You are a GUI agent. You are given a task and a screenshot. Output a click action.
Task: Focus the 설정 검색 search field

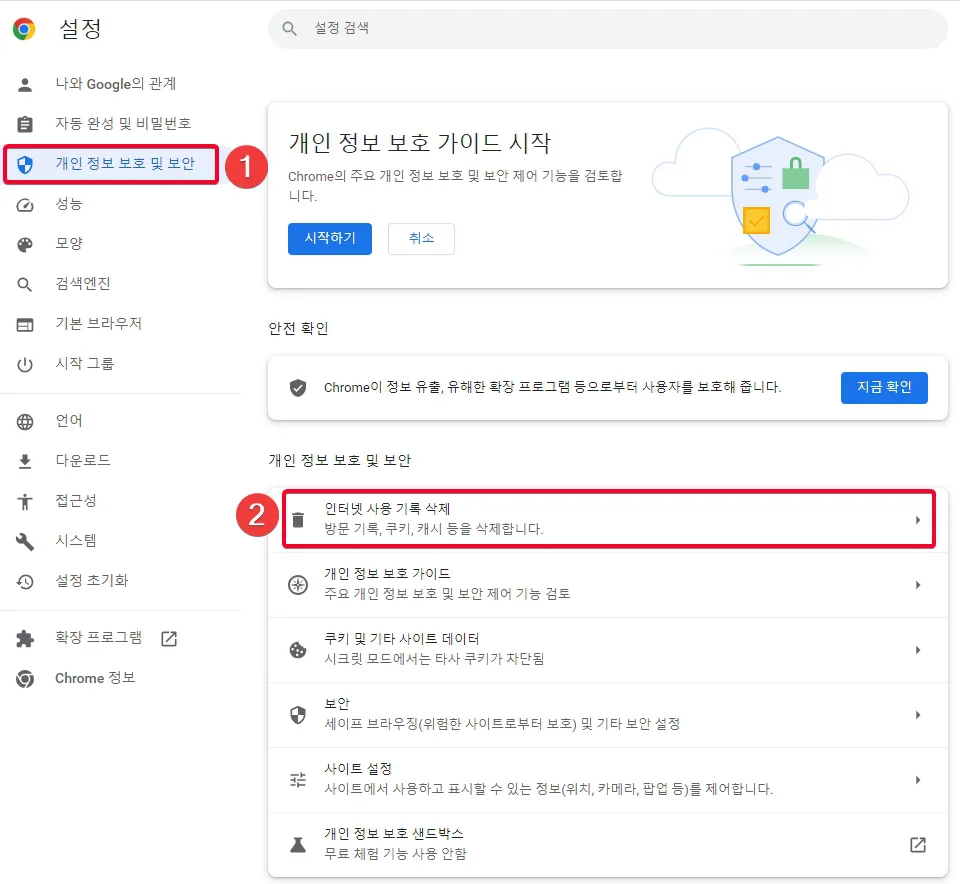(608, 28)
